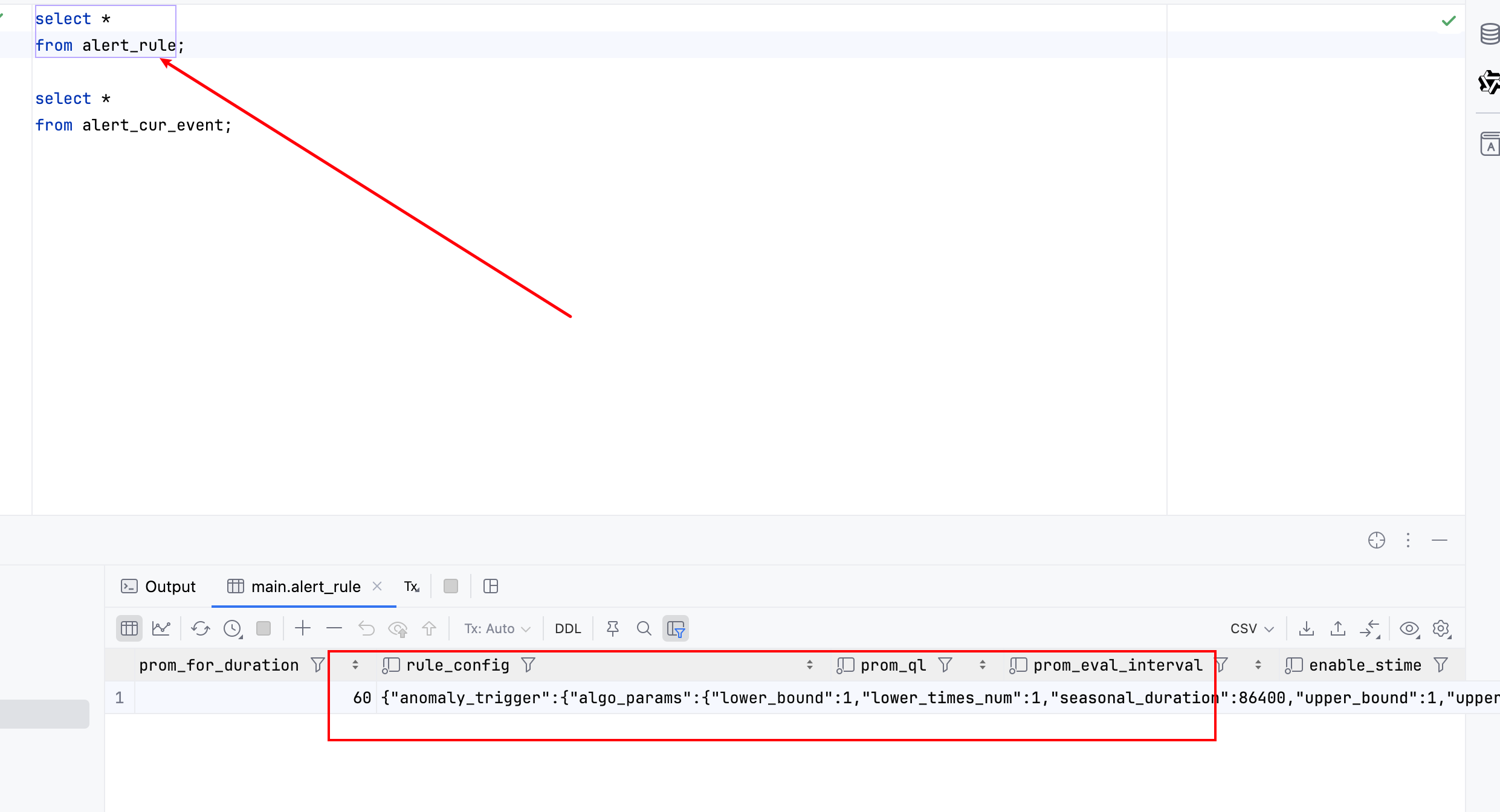This screenshot has width=1500, height=812.
Task: Reload the alert_rule result data
Action: pos(200,628)
